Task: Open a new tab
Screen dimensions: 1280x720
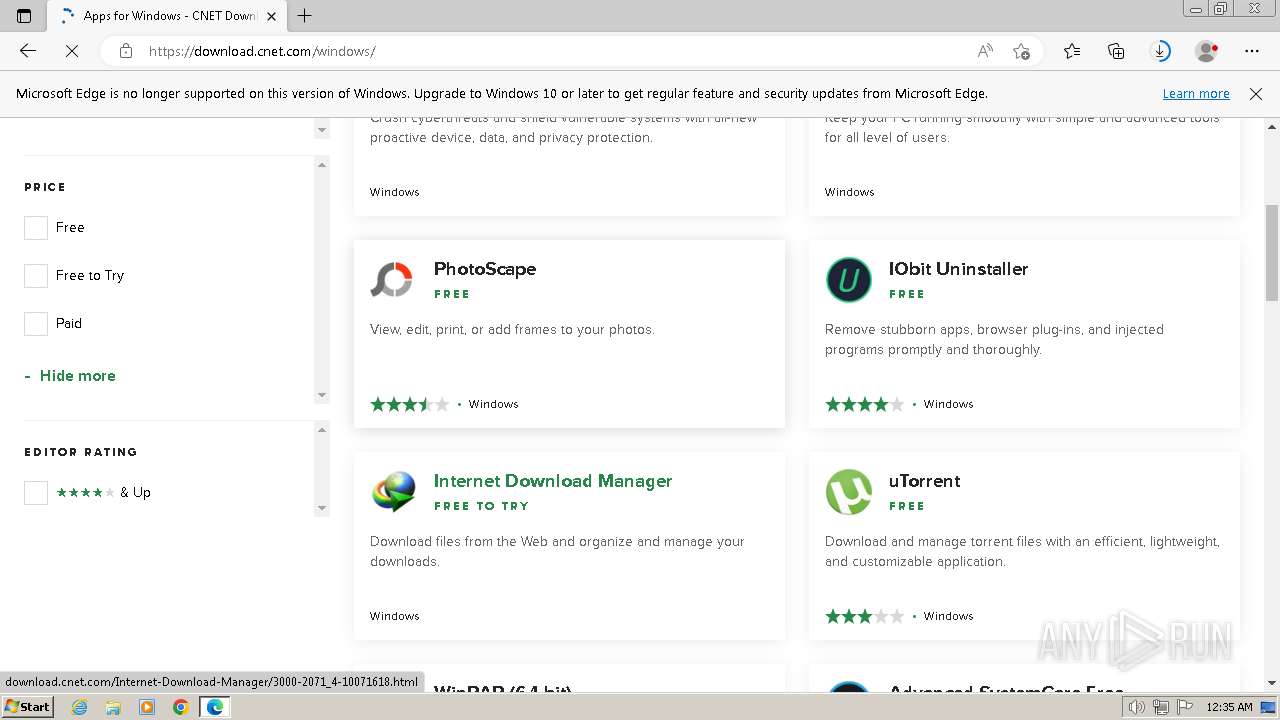Action: point(305,16)
